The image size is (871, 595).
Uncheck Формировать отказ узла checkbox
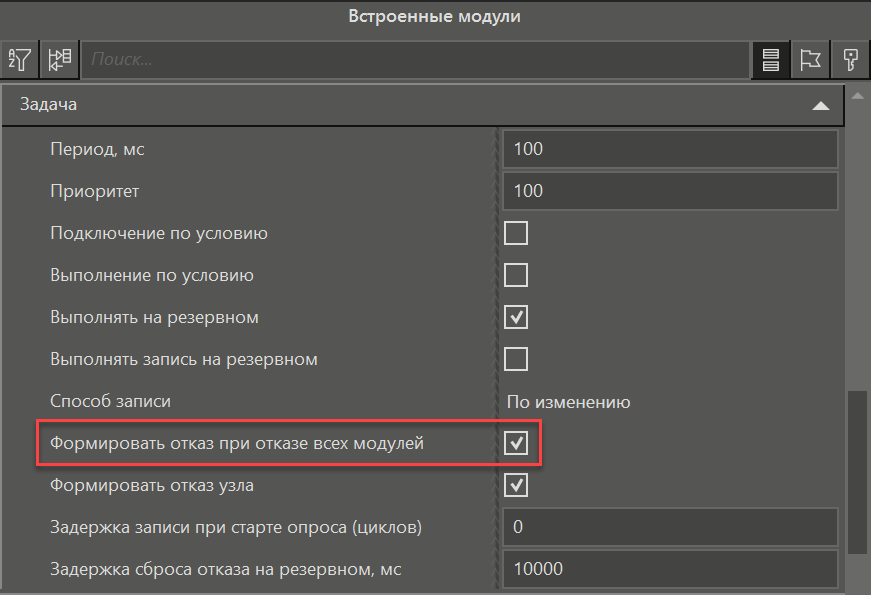[515, 485]
